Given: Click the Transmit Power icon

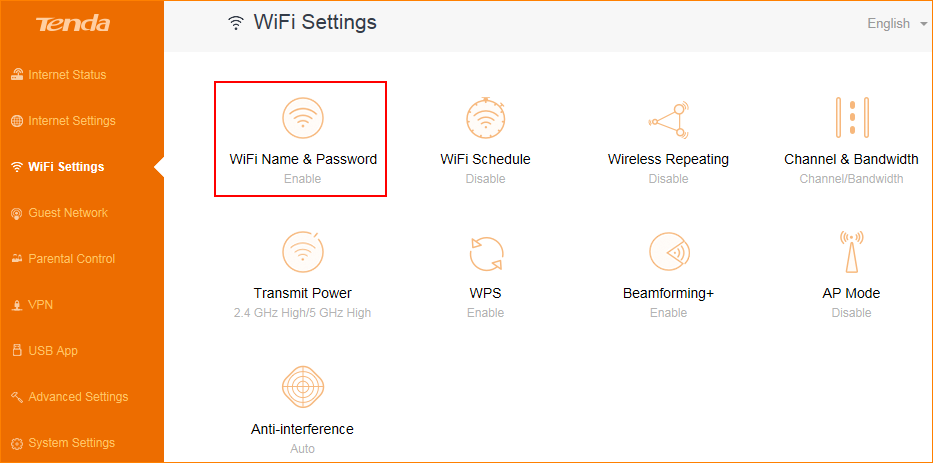Looking at the screenshot, I should tap(302, 252).
